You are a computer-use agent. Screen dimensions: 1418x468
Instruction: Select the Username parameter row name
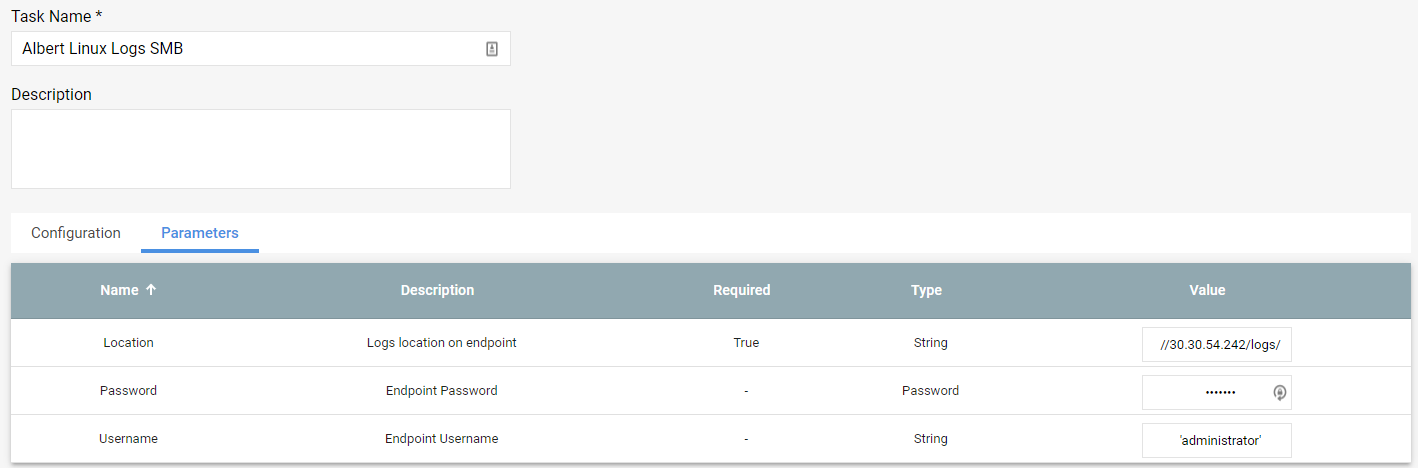pyautogui.click(x=128, y=438)
